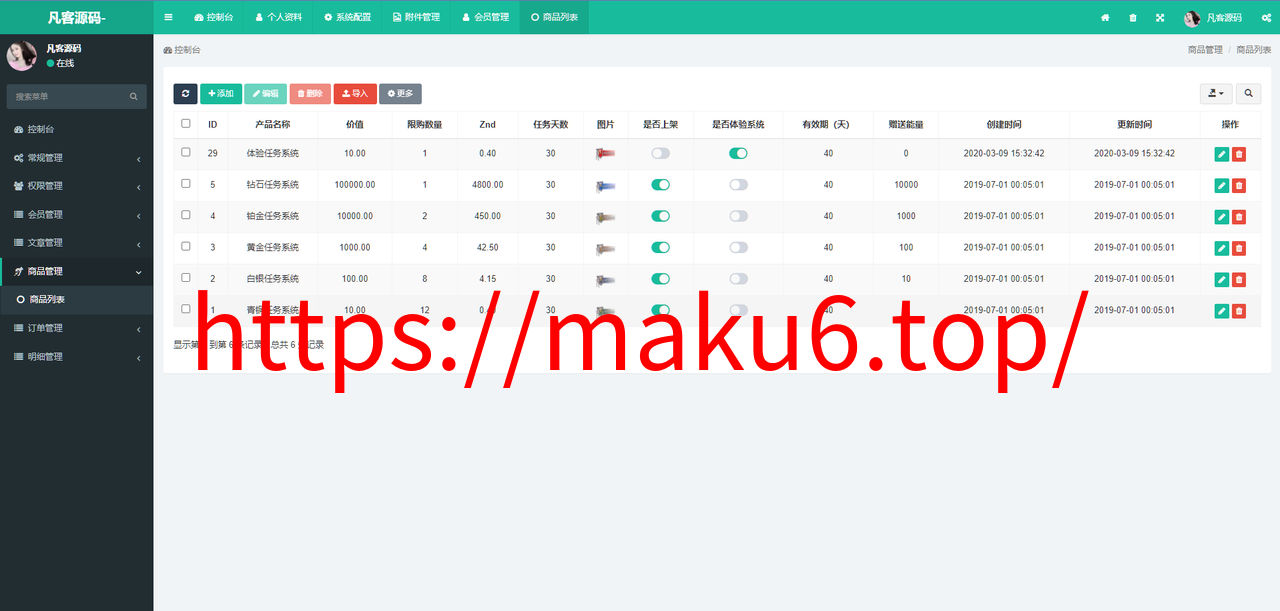Switch to the 系统配置 top tab
The image size is (1280, 611).
coord(347,17)
